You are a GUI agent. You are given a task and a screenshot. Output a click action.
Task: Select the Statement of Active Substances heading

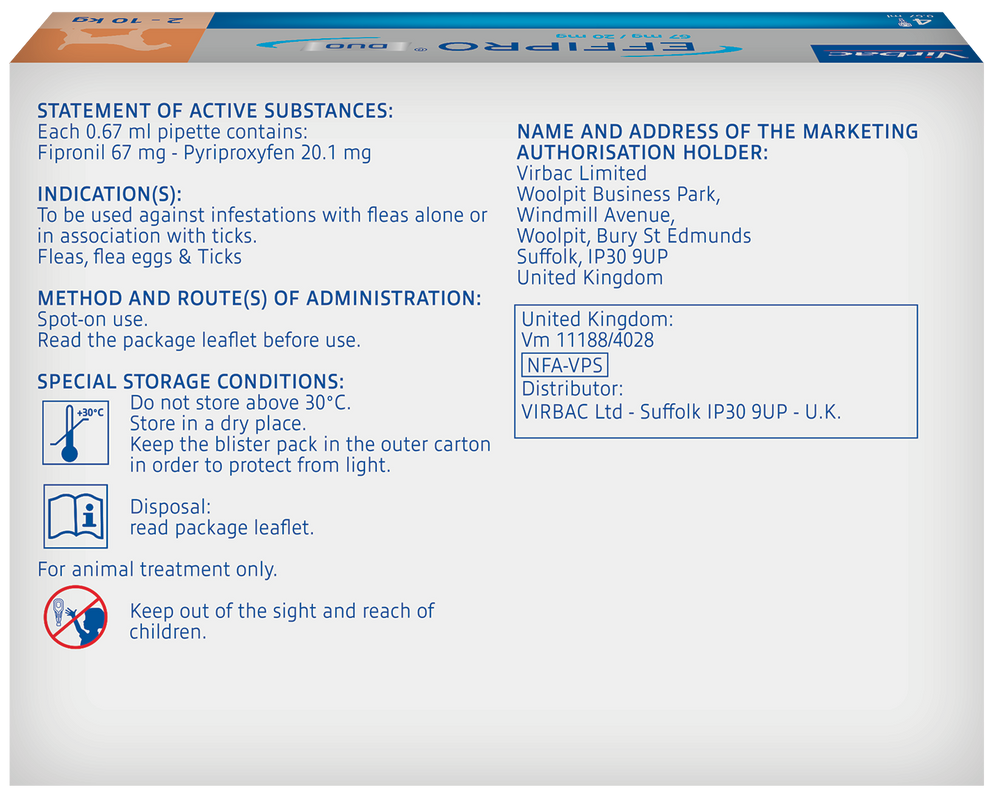click(x=215, y=111)
